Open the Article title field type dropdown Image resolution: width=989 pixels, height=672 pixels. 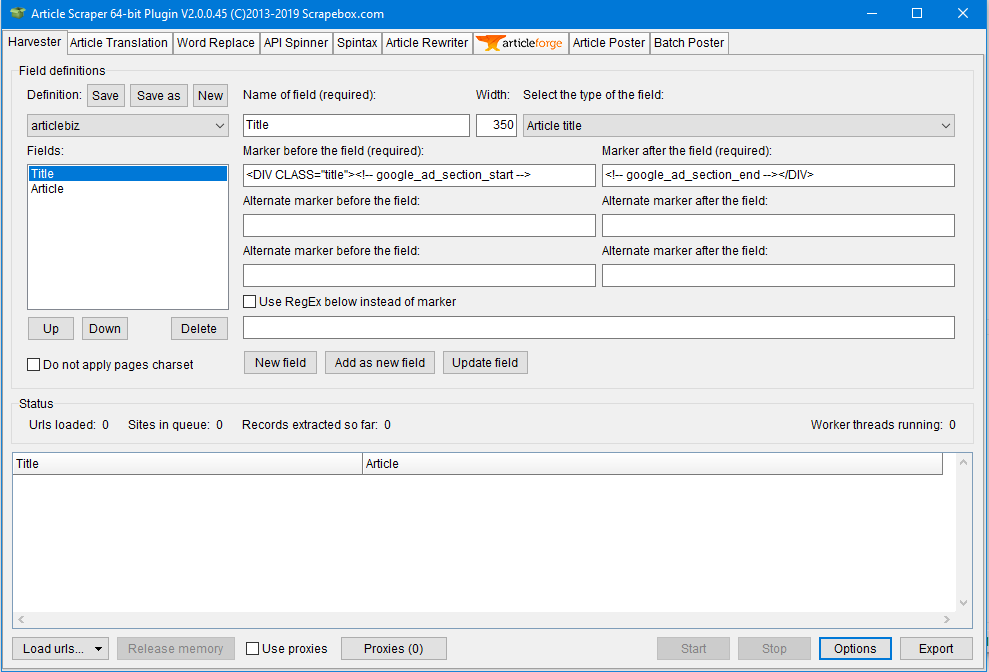pyautogui.click(x=739, y=126)
